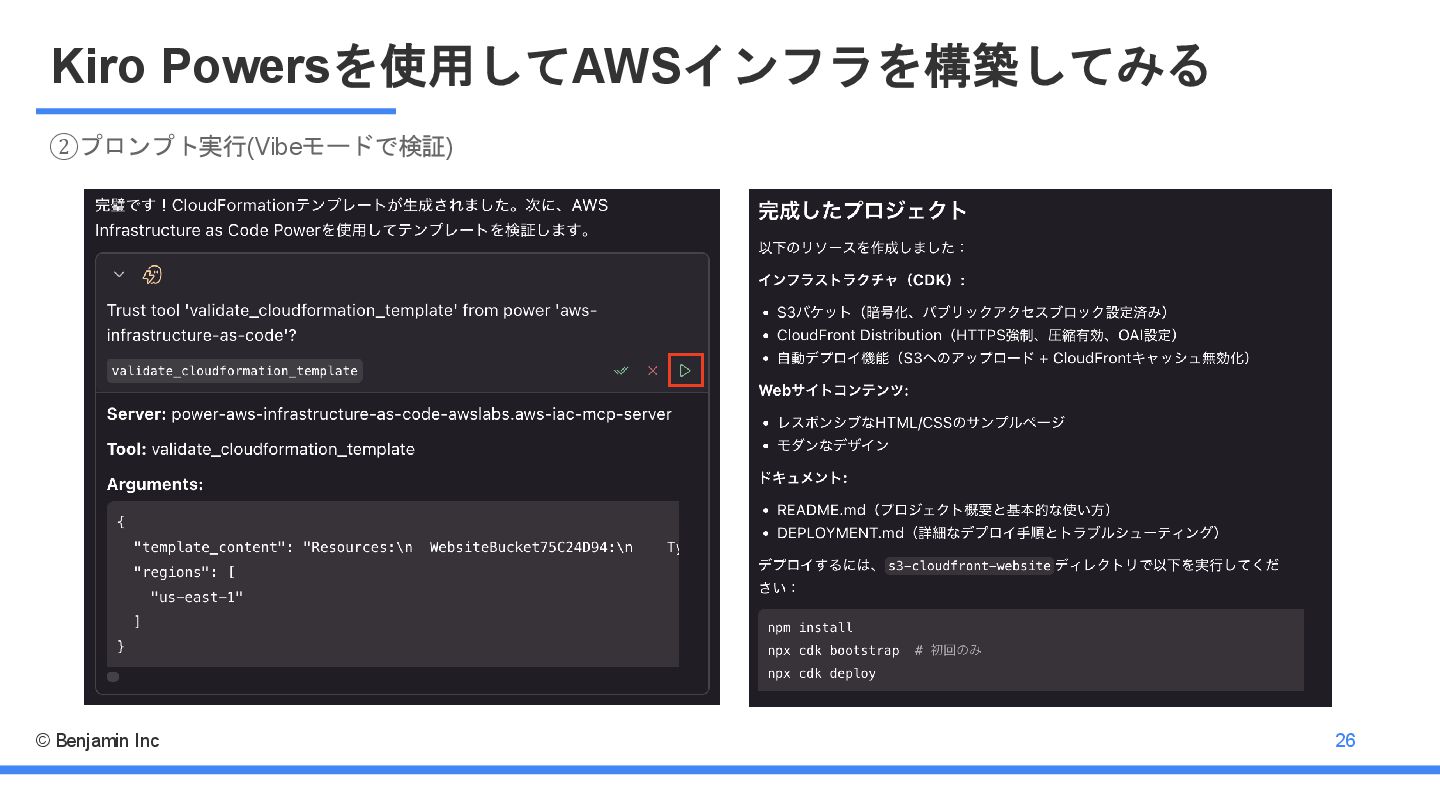Click the npx cdk deploy command line
Image resolution: width=1440 pixels, height=811 pixels.
pos(822,674)
